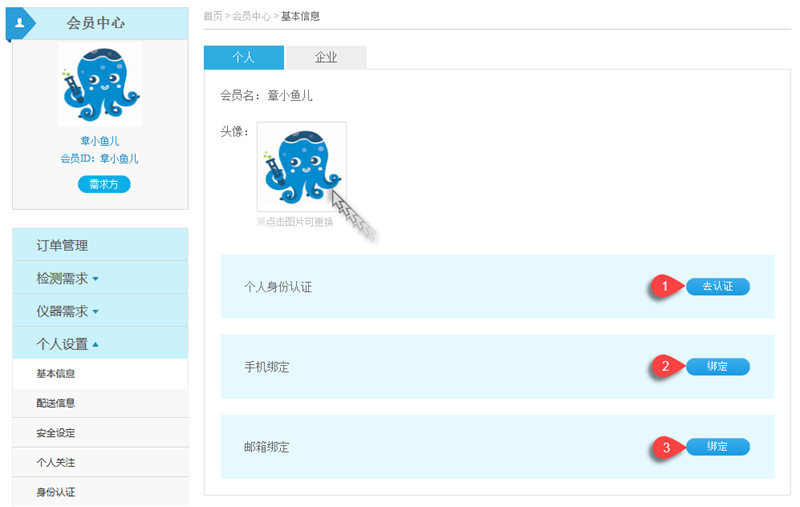Expand the 检测需求 dropdown arrow
Image resolution: width=800 pixels, height=507 pixels.
(96, 279)
